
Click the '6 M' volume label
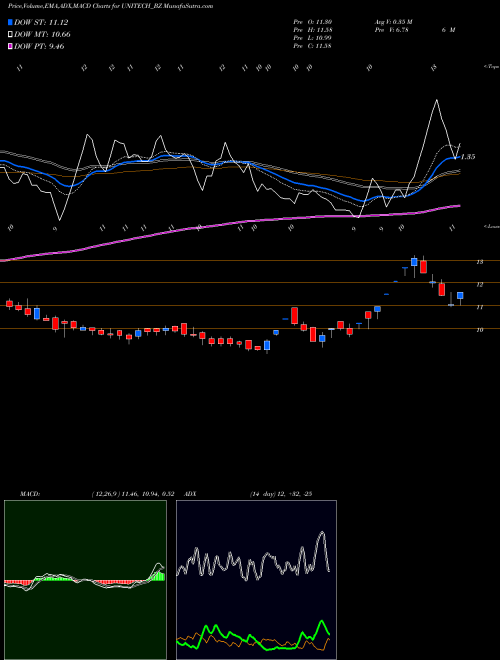[x=448, y=30]
